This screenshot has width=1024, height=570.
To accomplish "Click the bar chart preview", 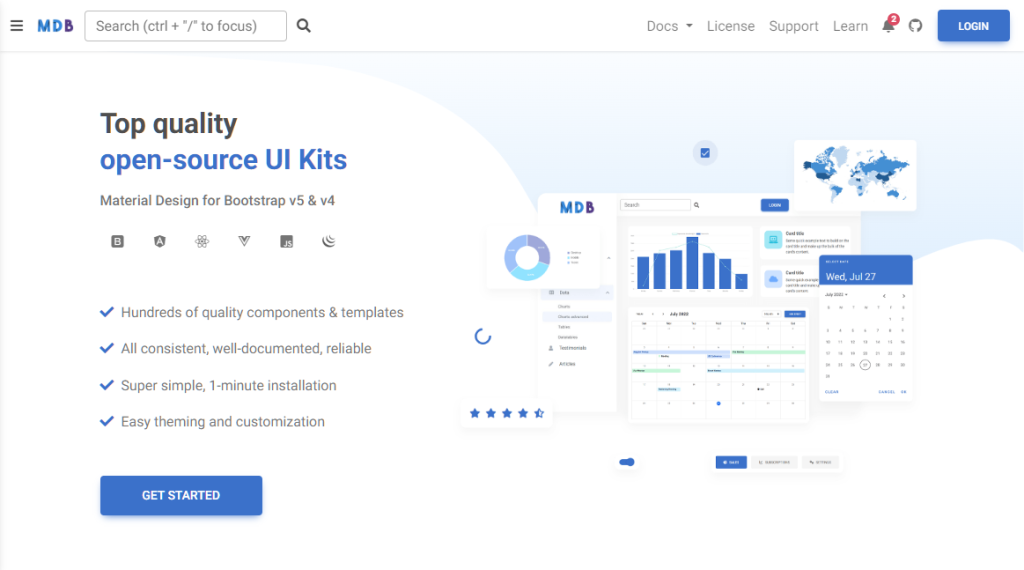I will tap(690, 261).
